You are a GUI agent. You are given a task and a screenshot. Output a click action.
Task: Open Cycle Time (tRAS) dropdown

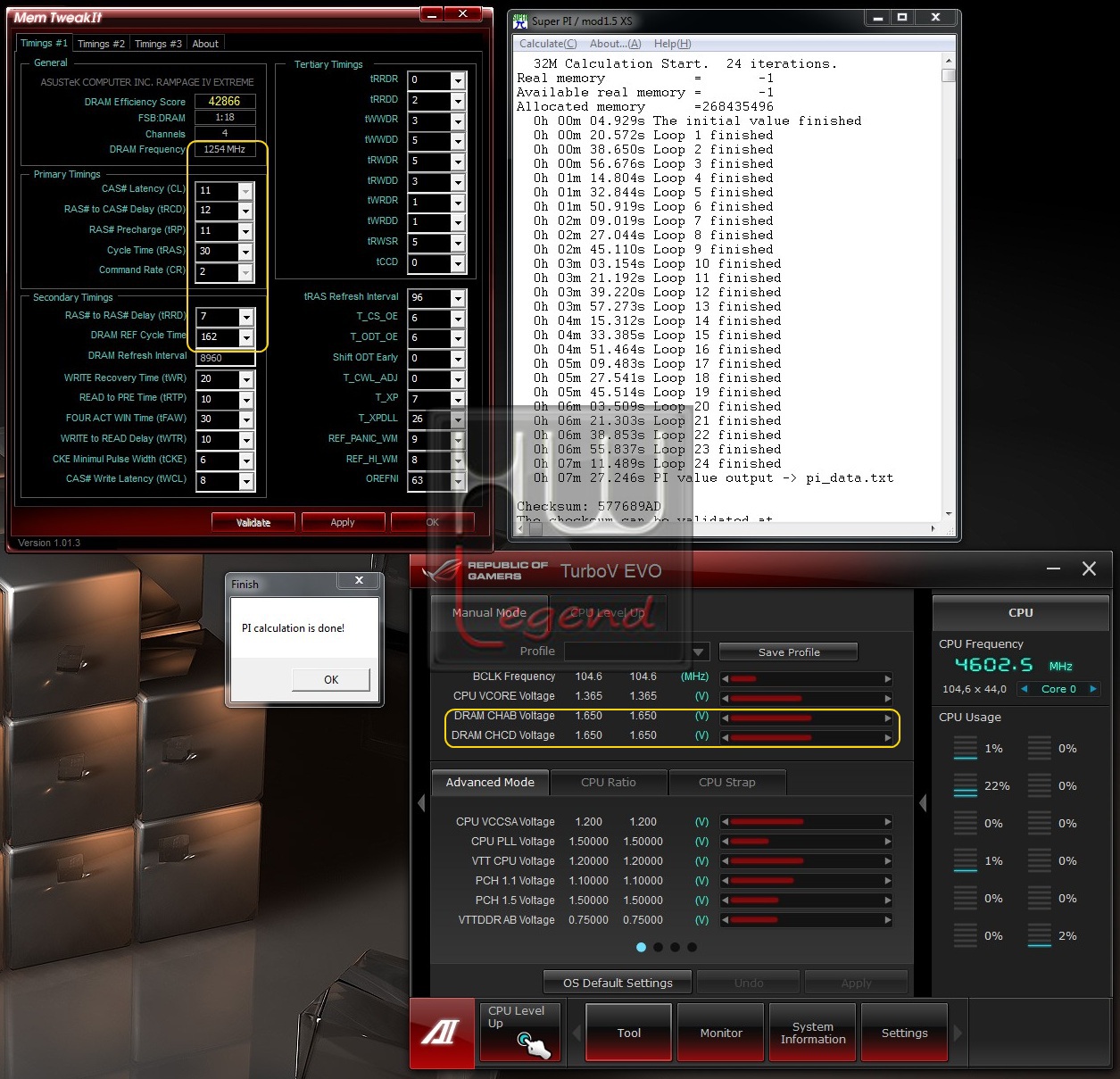click(245, 252)
